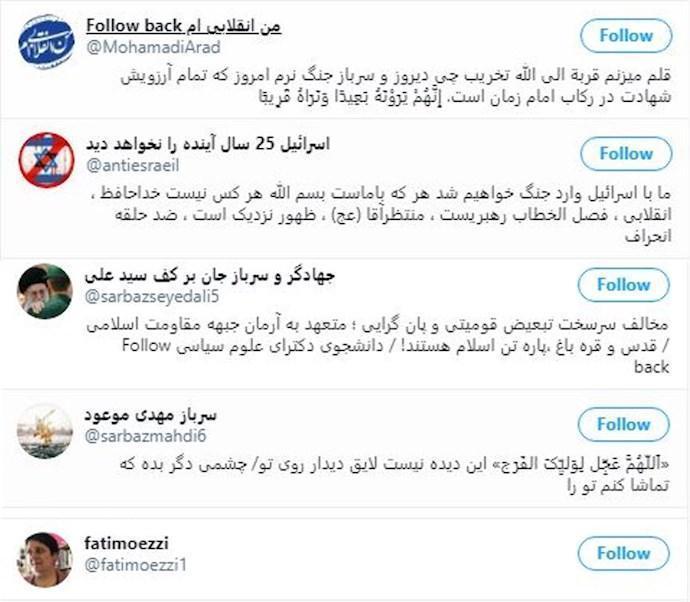
Task: Follow the @fatimoezzi1 account
Action: point(624,553)
